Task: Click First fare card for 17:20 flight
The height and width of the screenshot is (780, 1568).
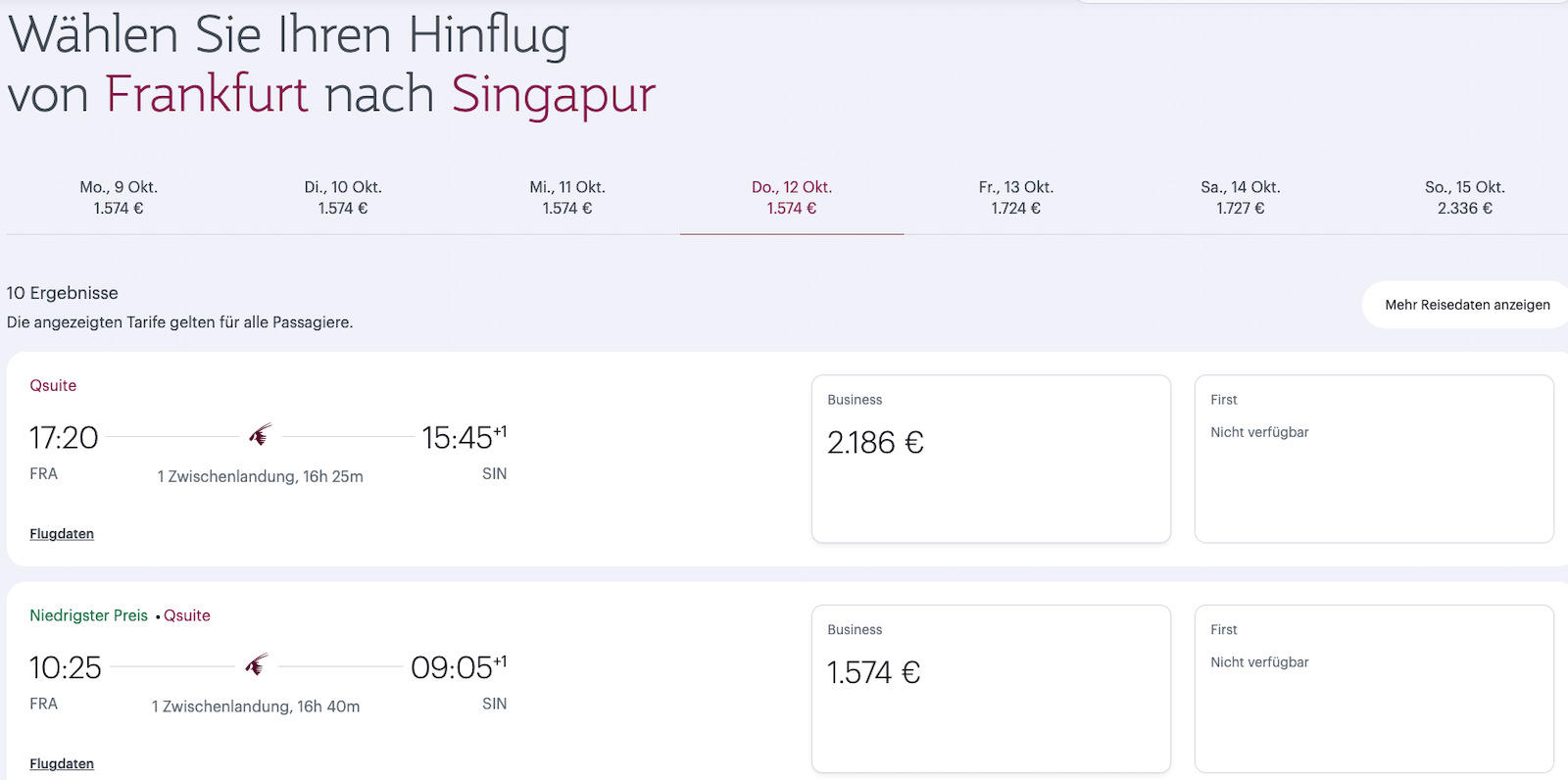Action: click(1374, 459)
